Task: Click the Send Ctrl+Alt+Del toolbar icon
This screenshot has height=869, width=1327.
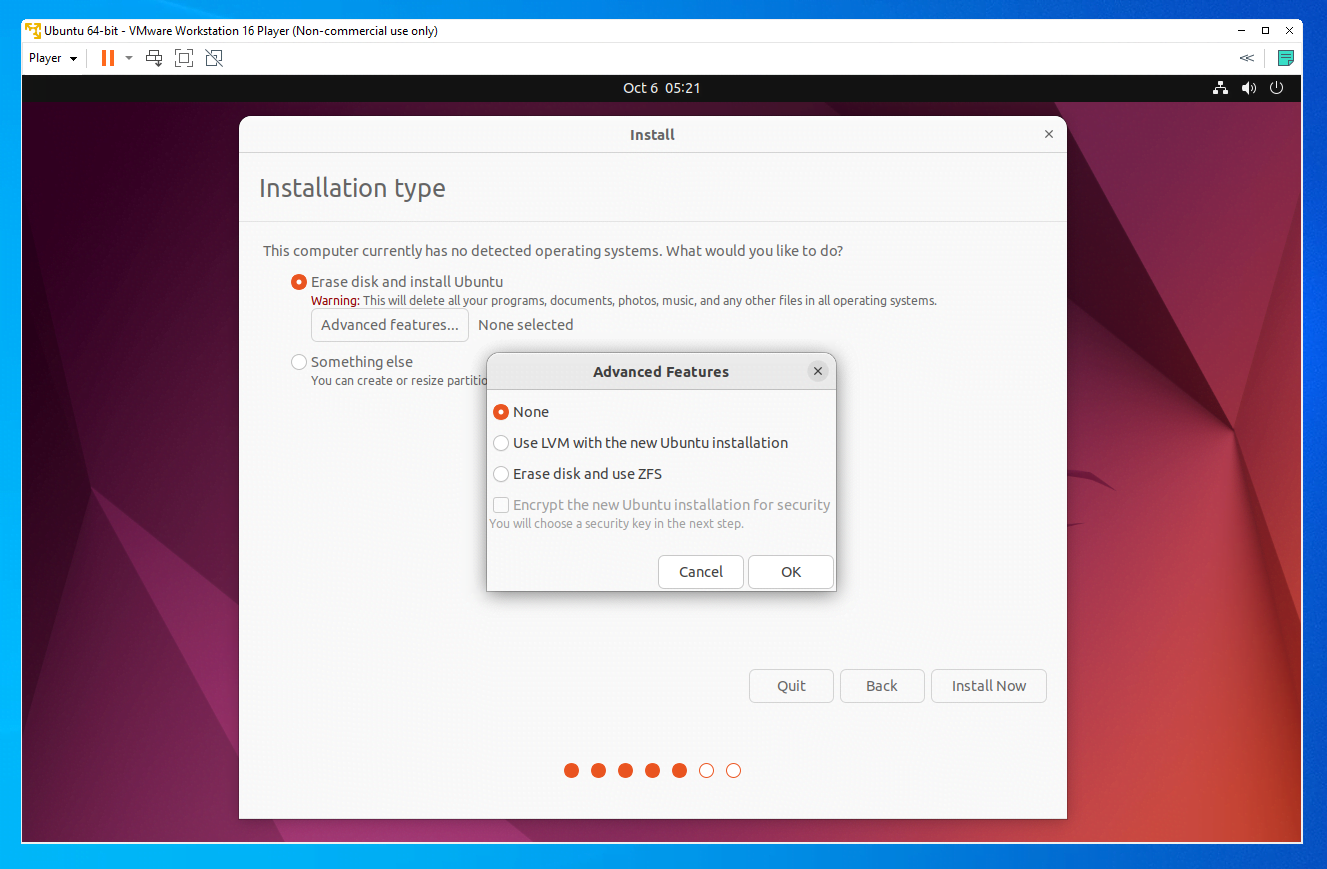Action: pos(154,58)
